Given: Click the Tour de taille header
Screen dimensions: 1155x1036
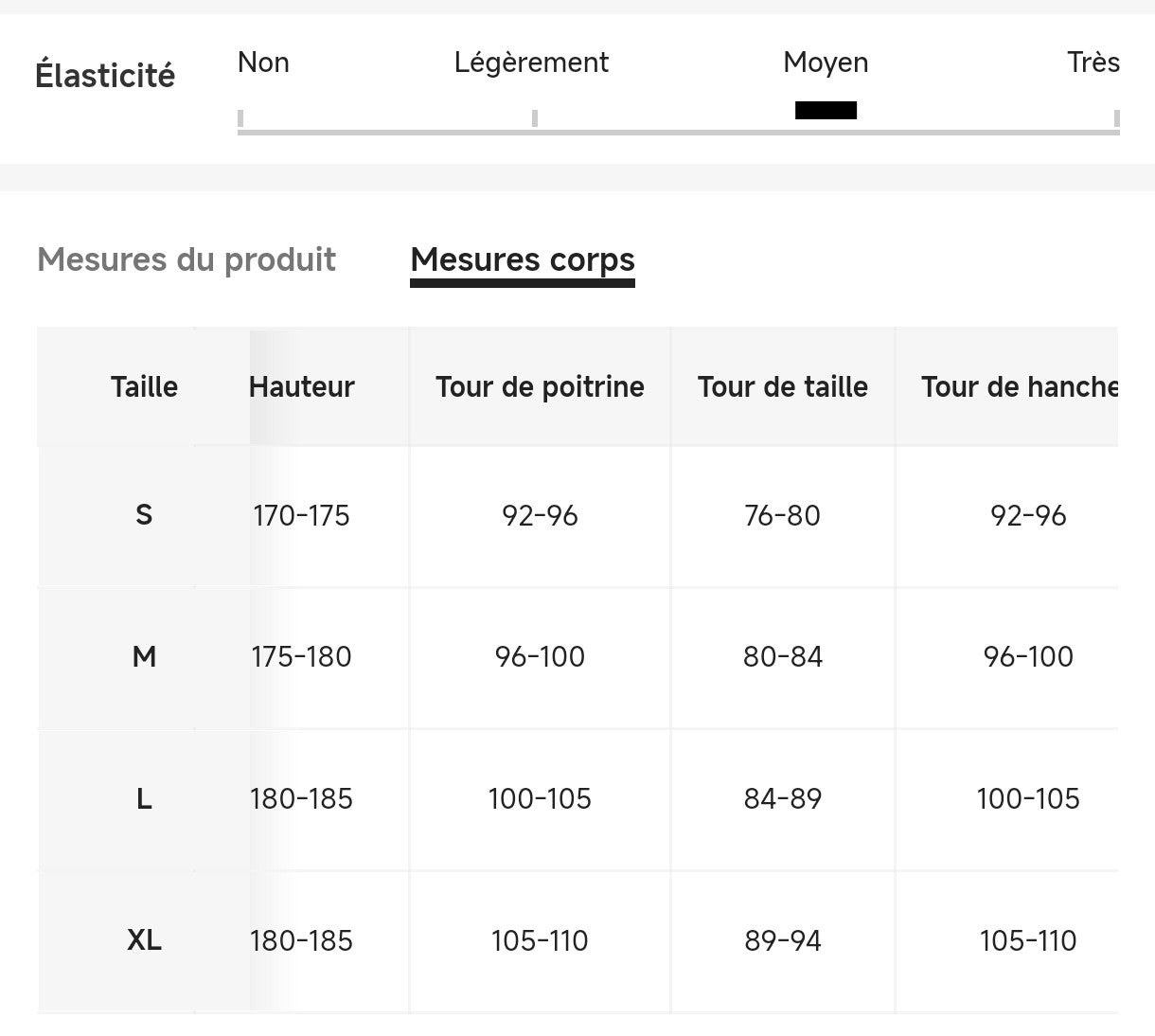Looking at the screenshot, I should coord(783,386).
